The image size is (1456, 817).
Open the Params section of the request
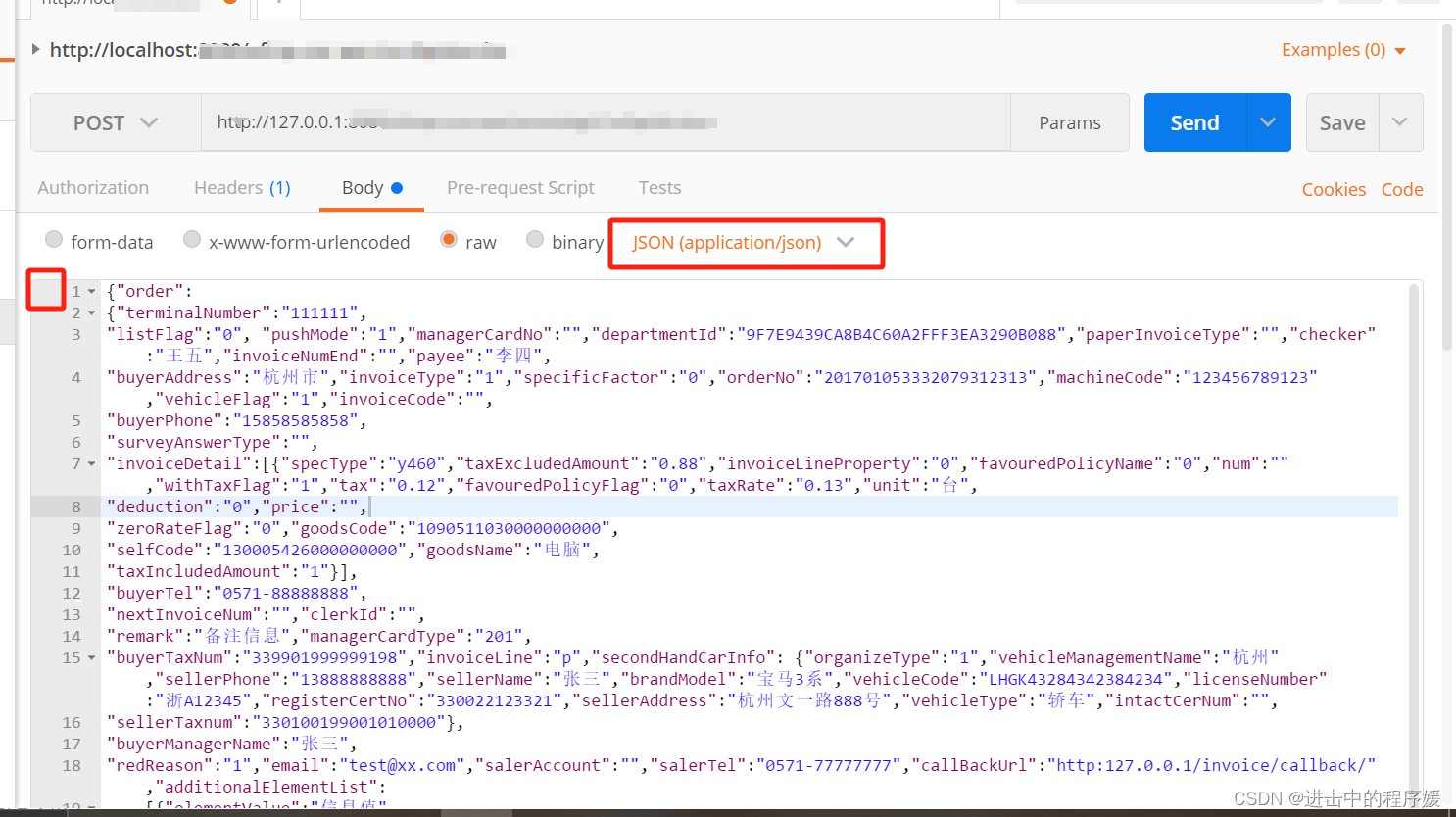[1069, 121]
